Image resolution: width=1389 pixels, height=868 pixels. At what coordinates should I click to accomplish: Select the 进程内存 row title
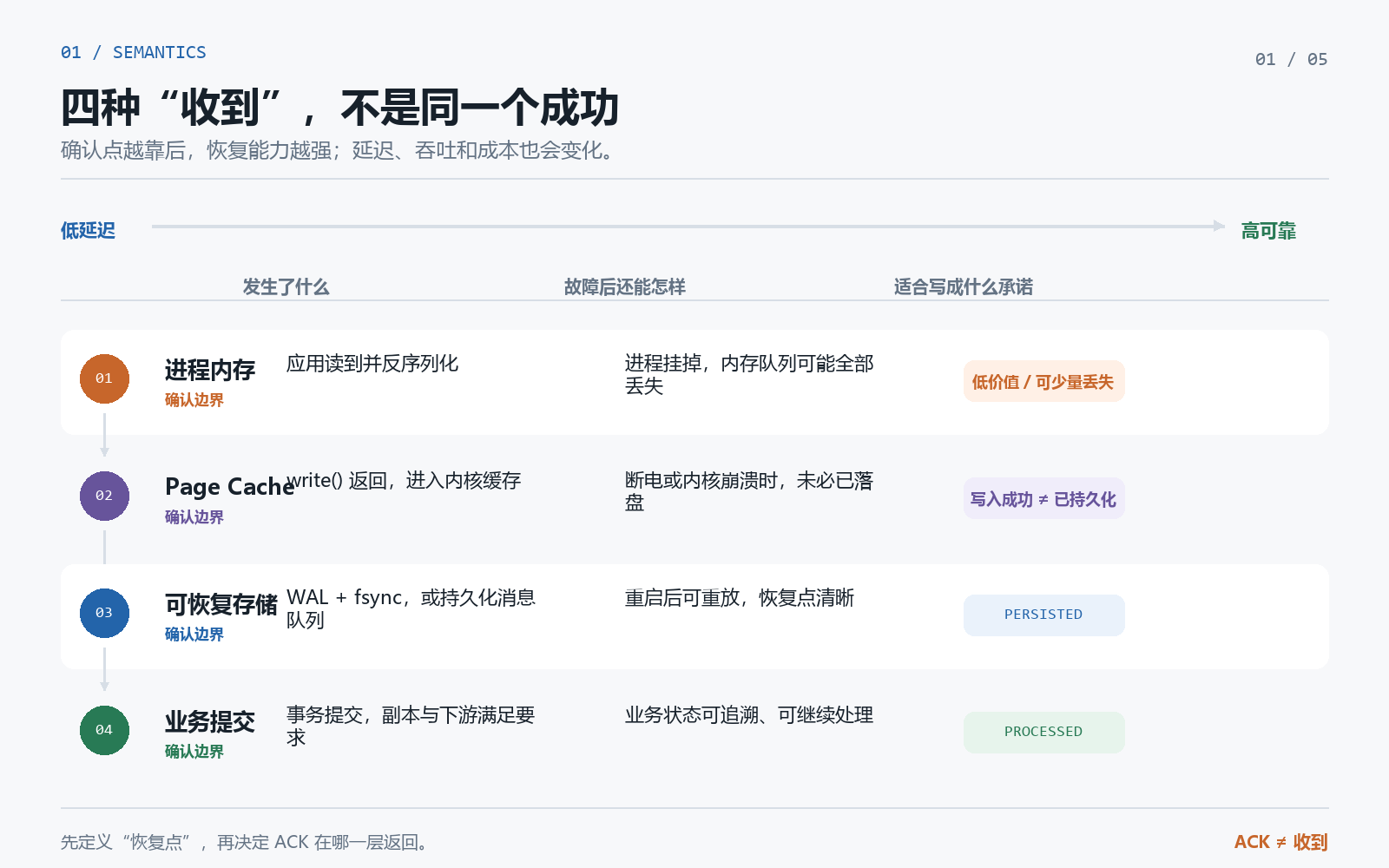point(210,370)
